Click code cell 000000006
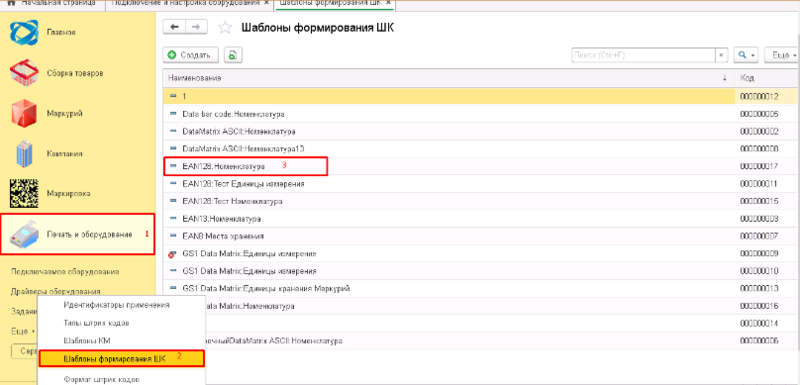The width and height of the screenshot is (800, 385). (759, 341)
